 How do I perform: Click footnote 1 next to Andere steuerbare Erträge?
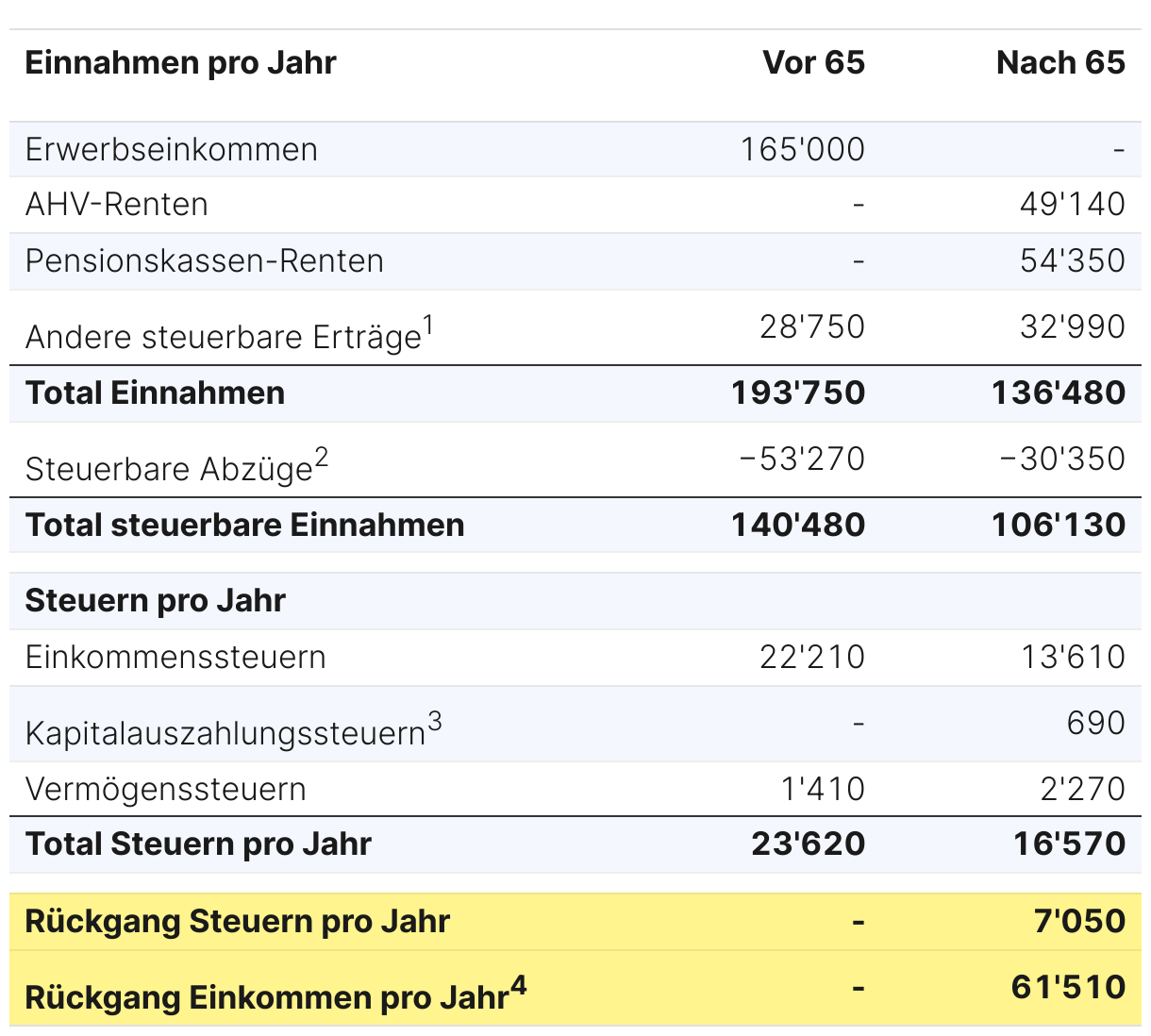coord(428,326)
